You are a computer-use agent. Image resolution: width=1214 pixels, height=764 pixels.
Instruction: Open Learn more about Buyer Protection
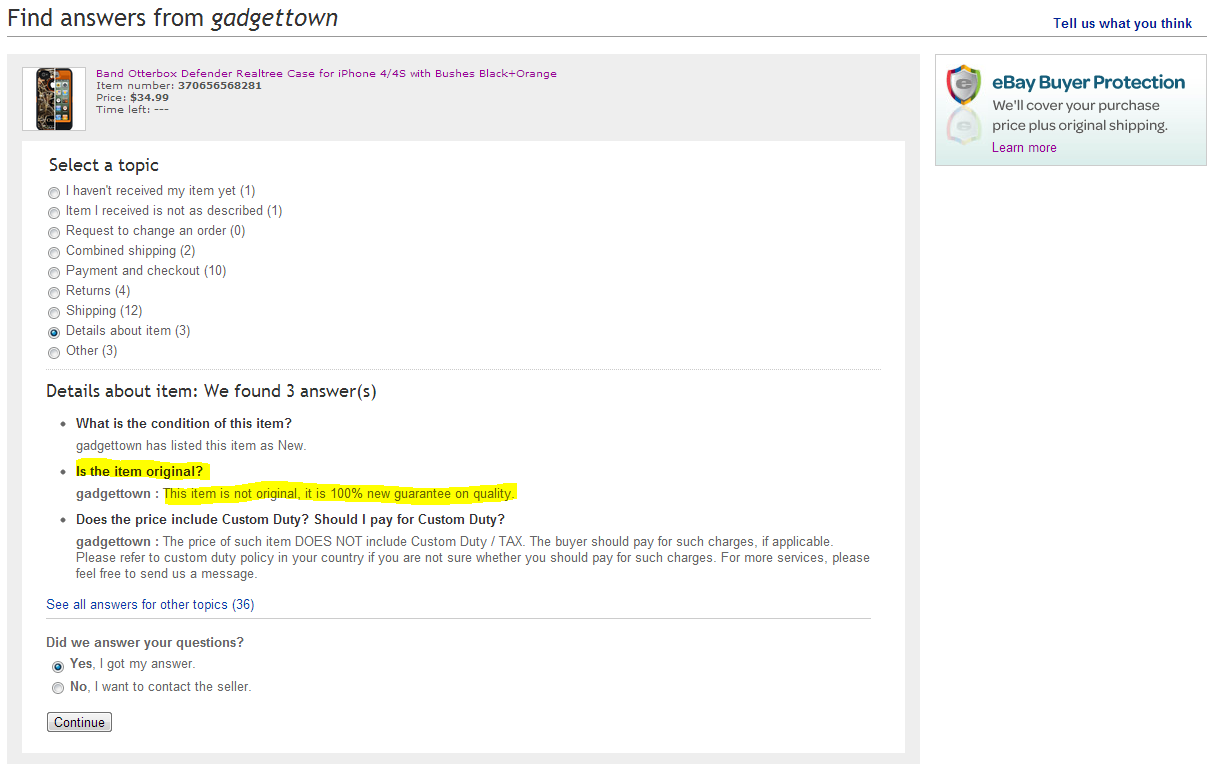[1024, 148]
